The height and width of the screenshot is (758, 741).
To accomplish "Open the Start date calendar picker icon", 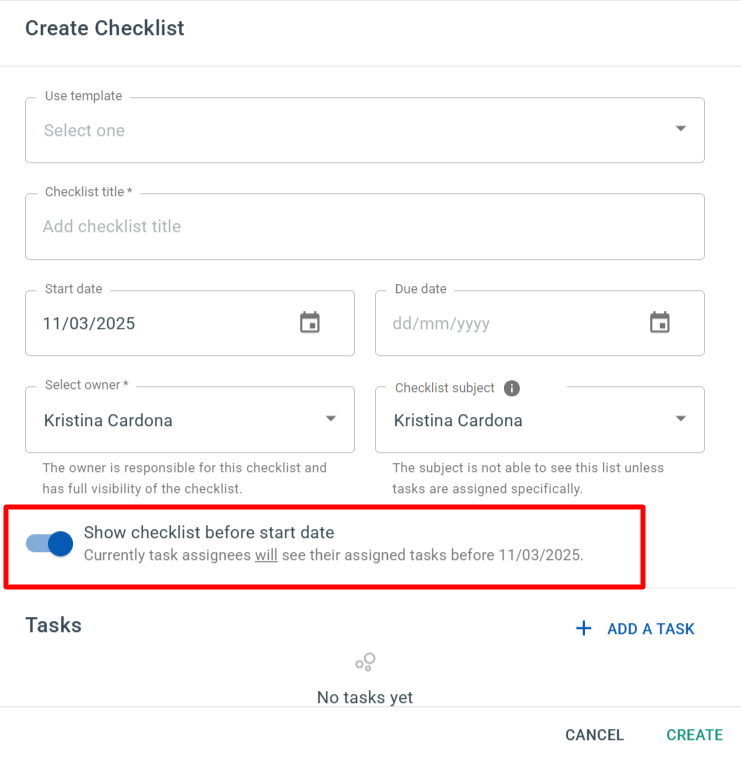I will [x=310, y=323].
